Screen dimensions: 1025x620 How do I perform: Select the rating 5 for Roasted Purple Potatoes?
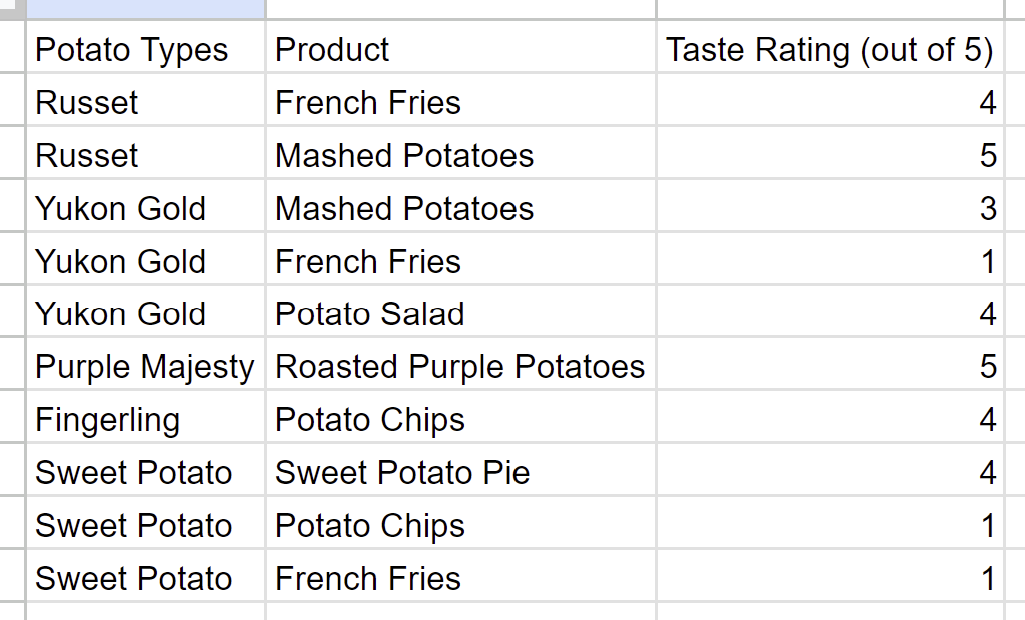[830, 364]
